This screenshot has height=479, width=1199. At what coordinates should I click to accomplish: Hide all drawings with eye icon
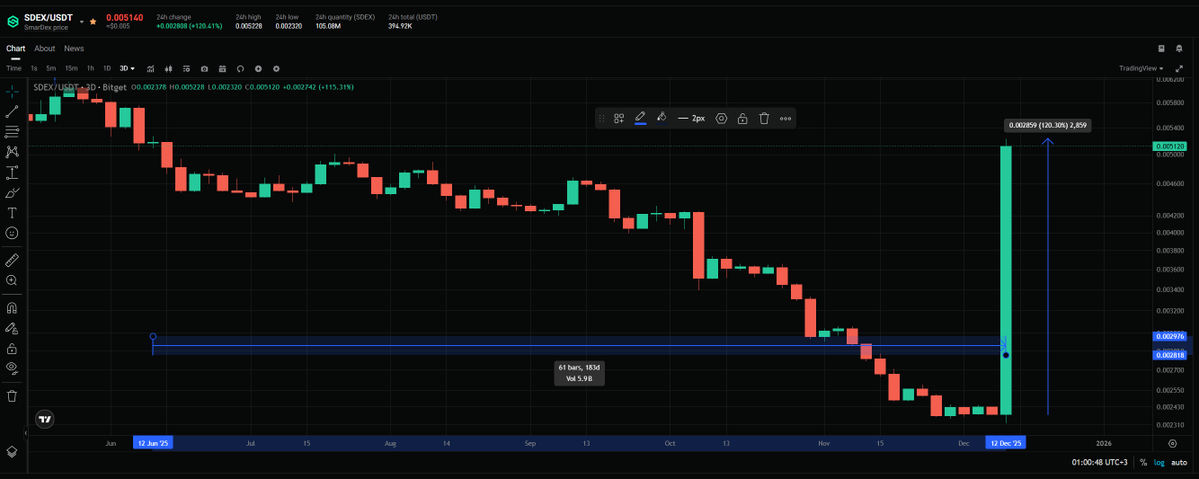click(11, 368)
